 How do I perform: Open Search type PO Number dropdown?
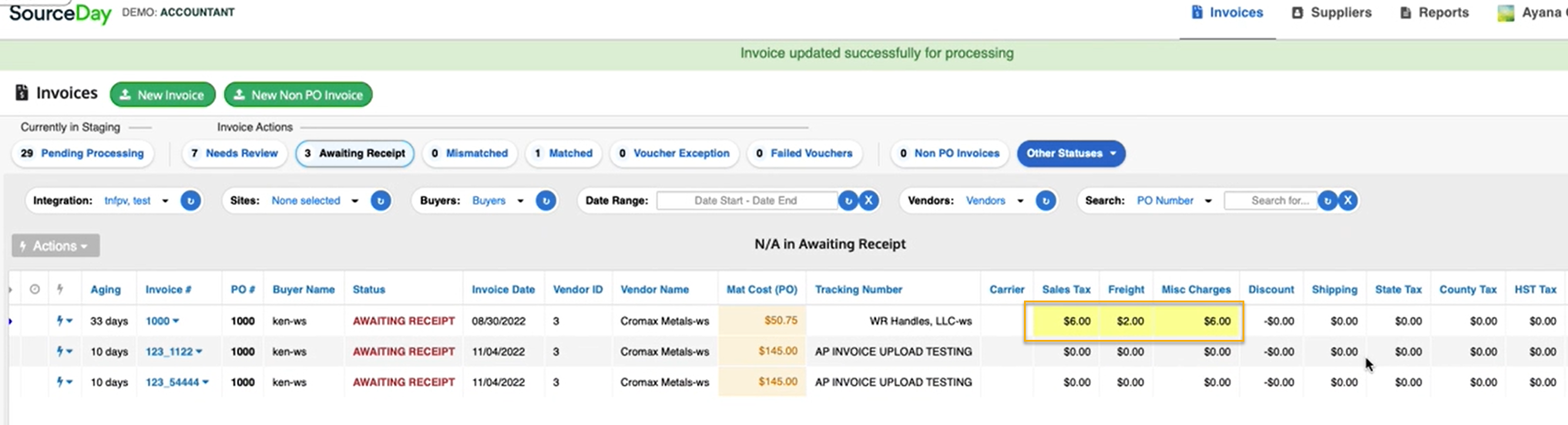(x=1174, y=201)
